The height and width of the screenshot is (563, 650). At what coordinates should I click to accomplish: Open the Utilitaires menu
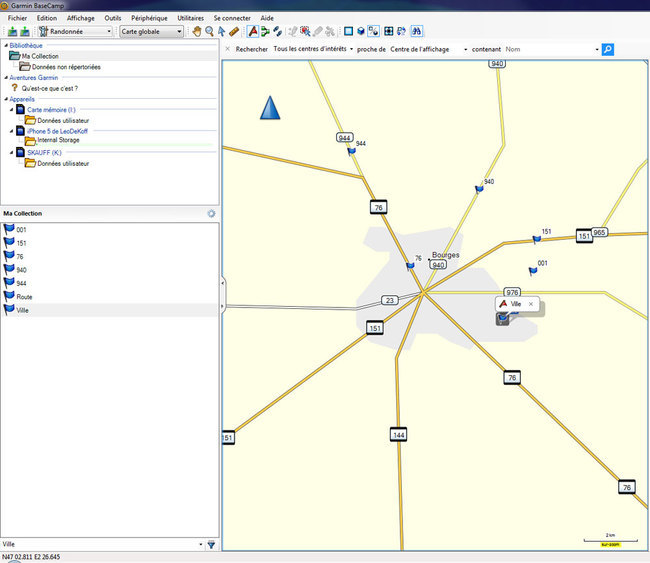pyautogui.click(x=191, y=18)
